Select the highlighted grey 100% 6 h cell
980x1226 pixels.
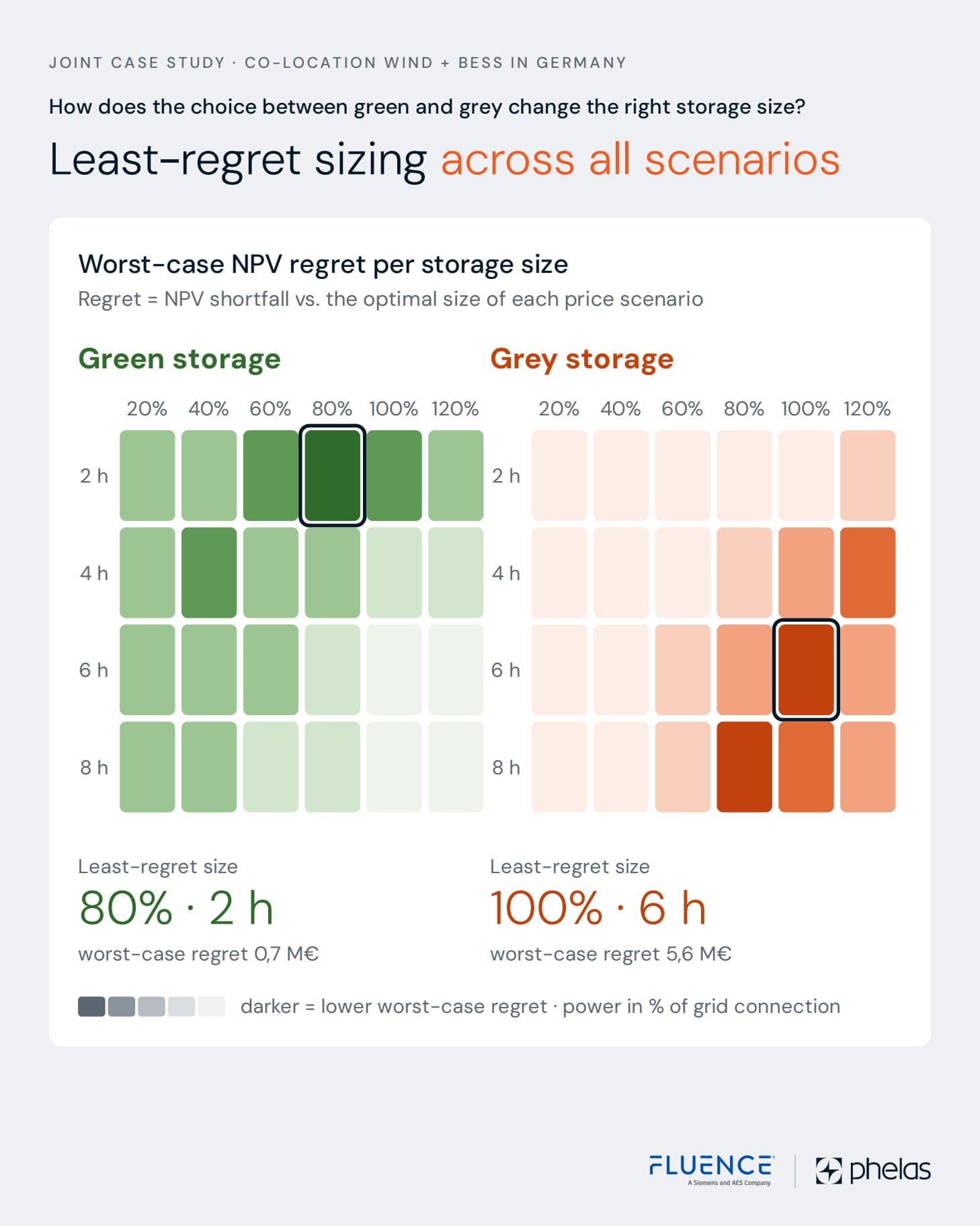click(806, 669)
